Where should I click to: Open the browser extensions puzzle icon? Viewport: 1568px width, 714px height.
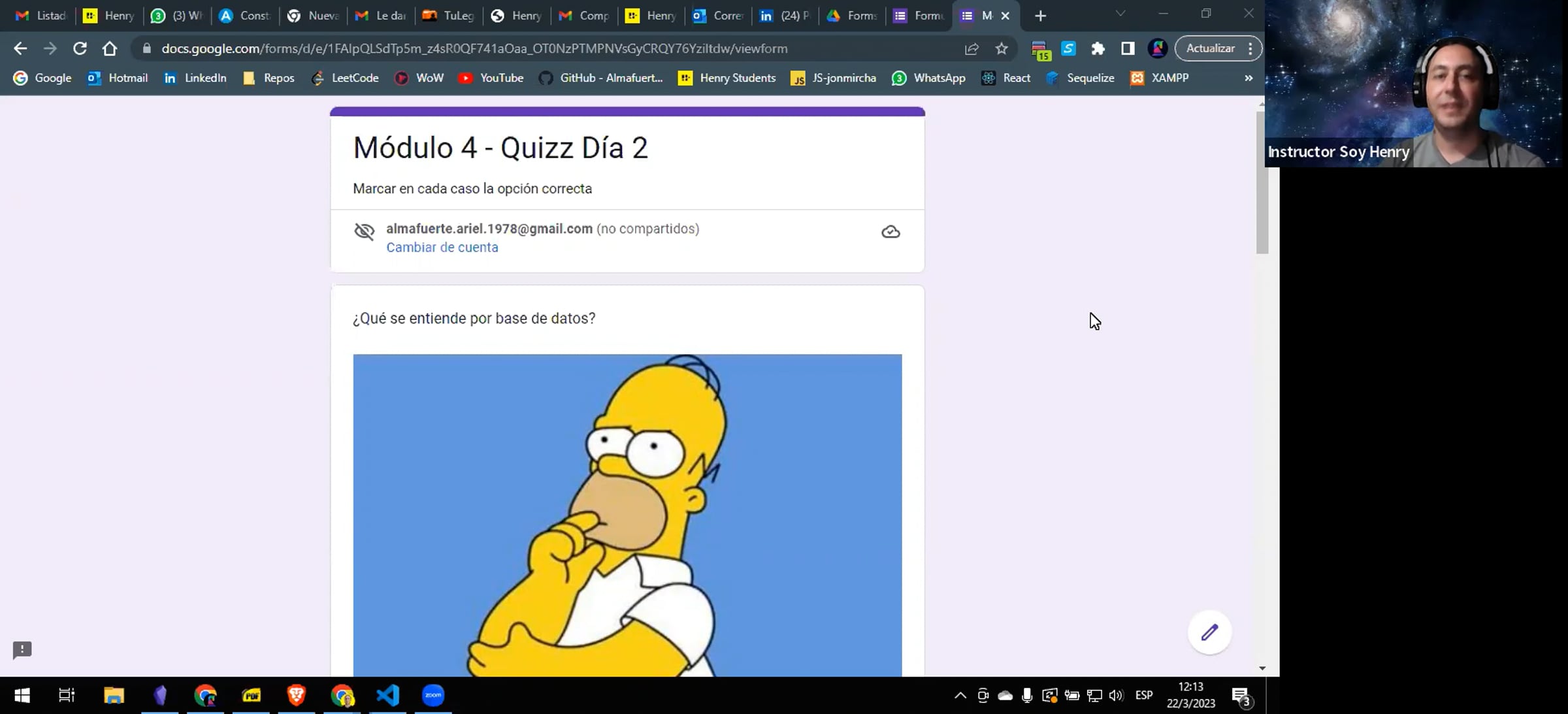(1098, 48)
